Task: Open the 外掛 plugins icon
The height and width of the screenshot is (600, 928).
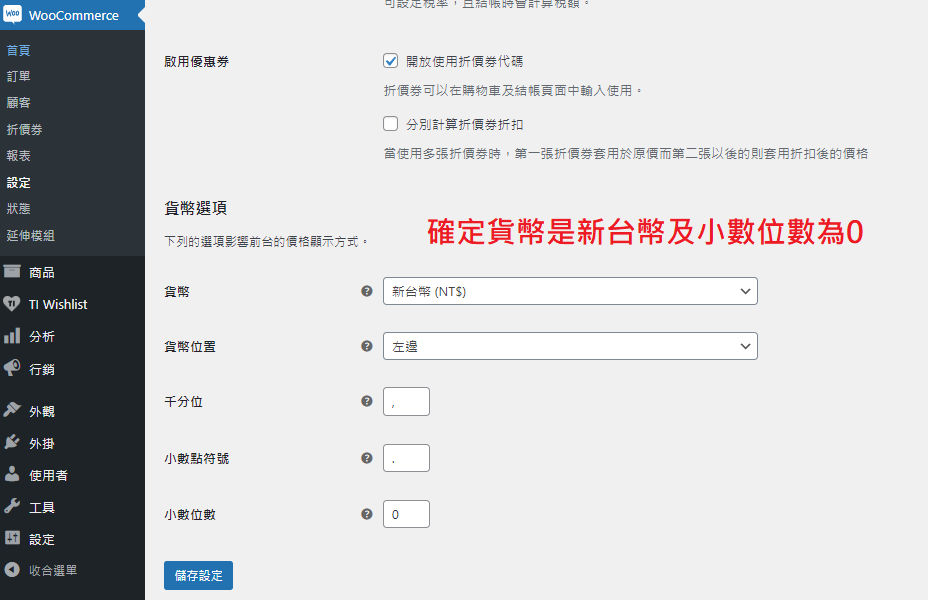Action: pyautogui.click(x=13, y=443)
